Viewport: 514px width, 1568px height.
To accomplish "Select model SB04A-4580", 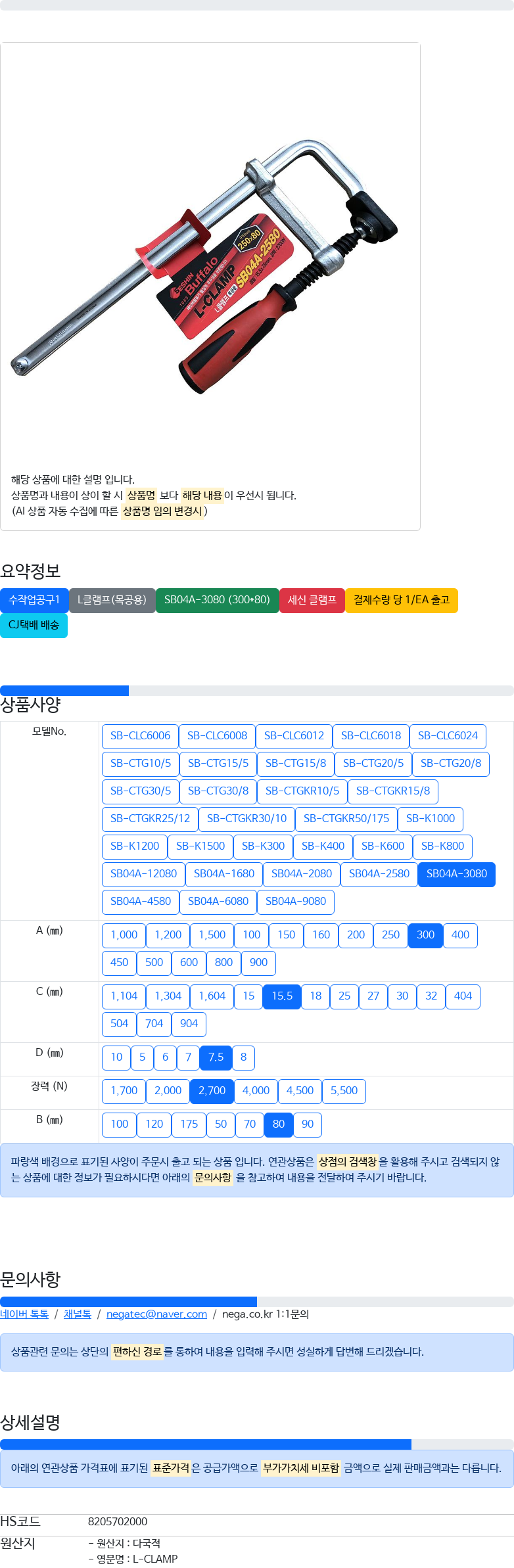I will click(x=141, y=902).
